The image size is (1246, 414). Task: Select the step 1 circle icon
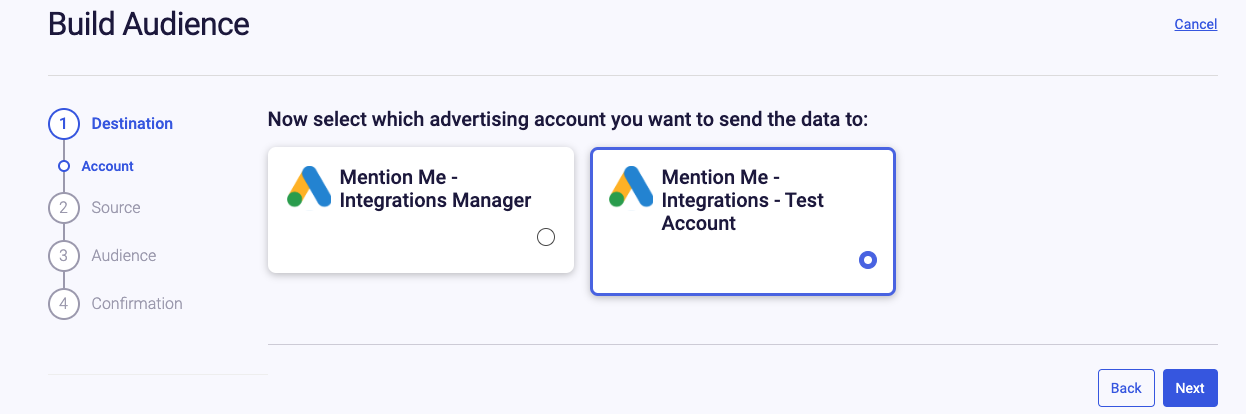click(63, 124)
